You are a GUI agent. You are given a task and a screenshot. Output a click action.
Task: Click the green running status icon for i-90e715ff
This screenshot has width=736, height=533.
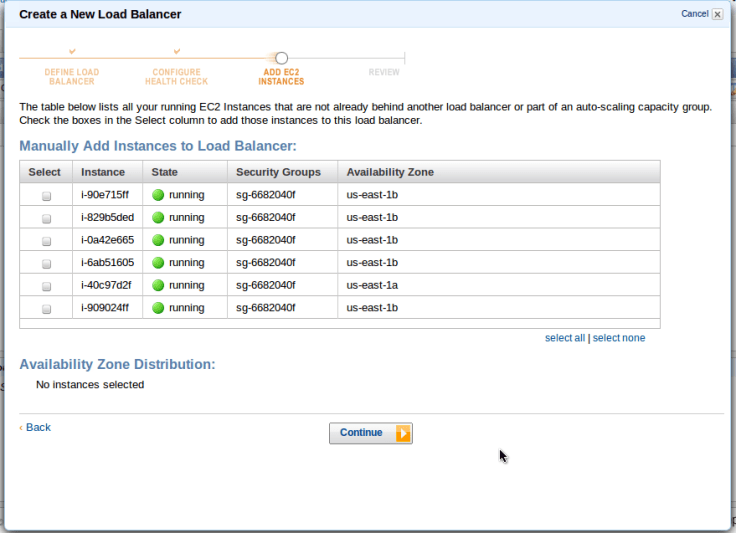[158, 195]
